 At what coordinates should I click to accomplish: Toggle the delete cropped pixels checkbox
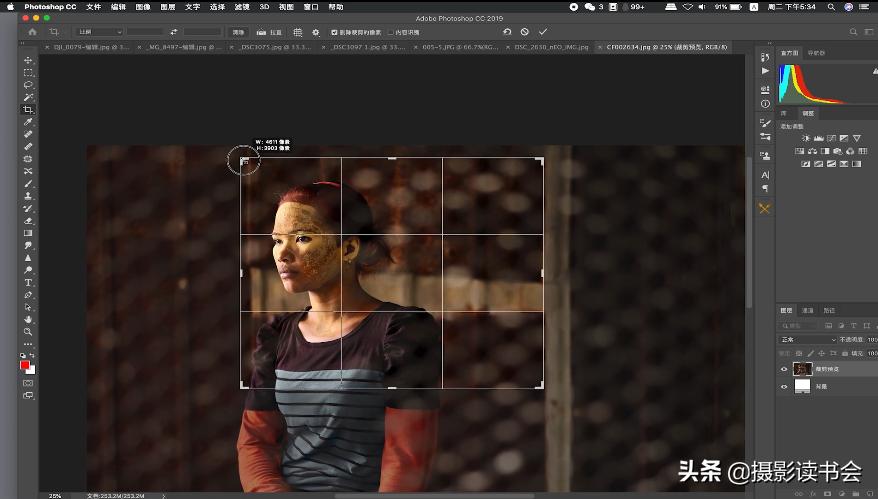(334, 32)
